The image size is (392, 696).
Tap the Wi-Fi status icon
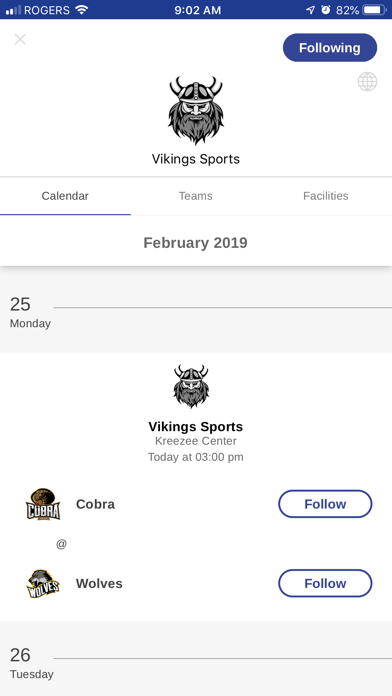click(x=82, y=10)
